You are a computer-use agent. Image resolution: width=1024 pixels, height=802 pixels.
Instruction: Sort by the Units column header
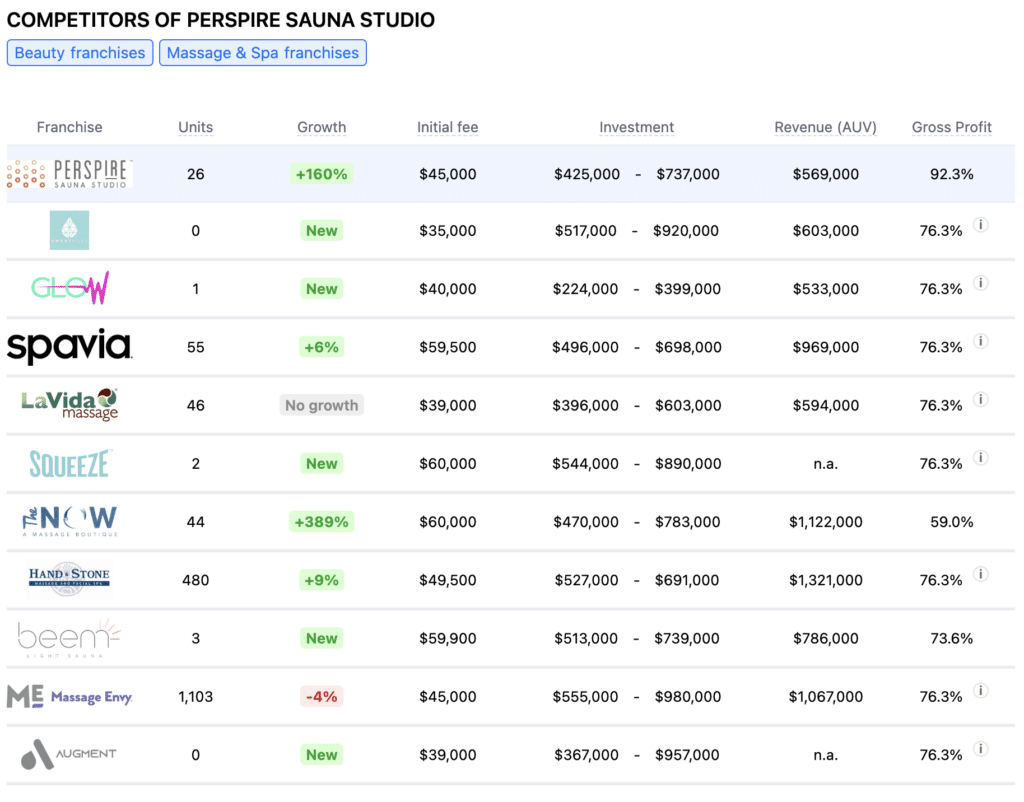[195, 127]
